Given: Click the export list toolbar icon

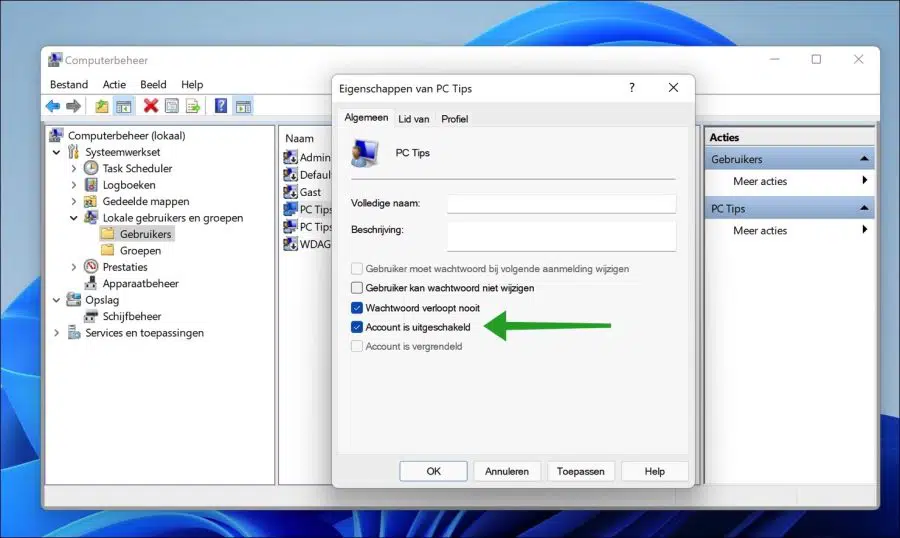Looking at the screenshot, I should (193, 106).
